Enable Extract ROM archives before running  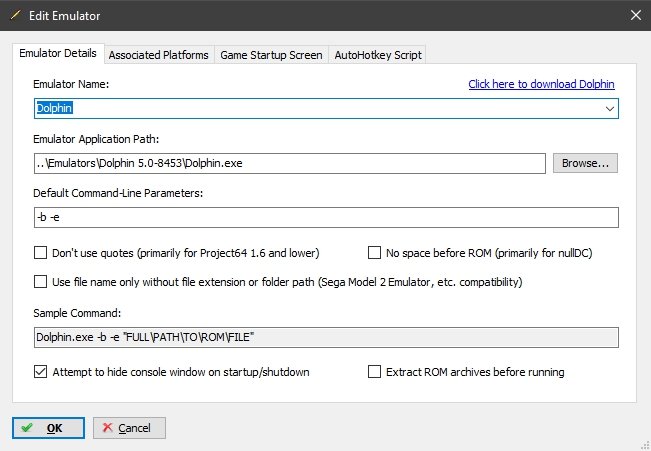[x=374, y=371]
